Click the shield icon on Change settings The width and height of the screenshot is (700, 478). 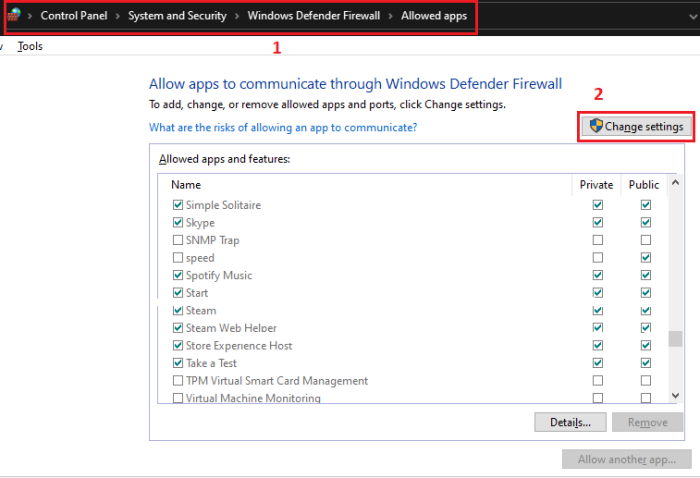point(596,126)
